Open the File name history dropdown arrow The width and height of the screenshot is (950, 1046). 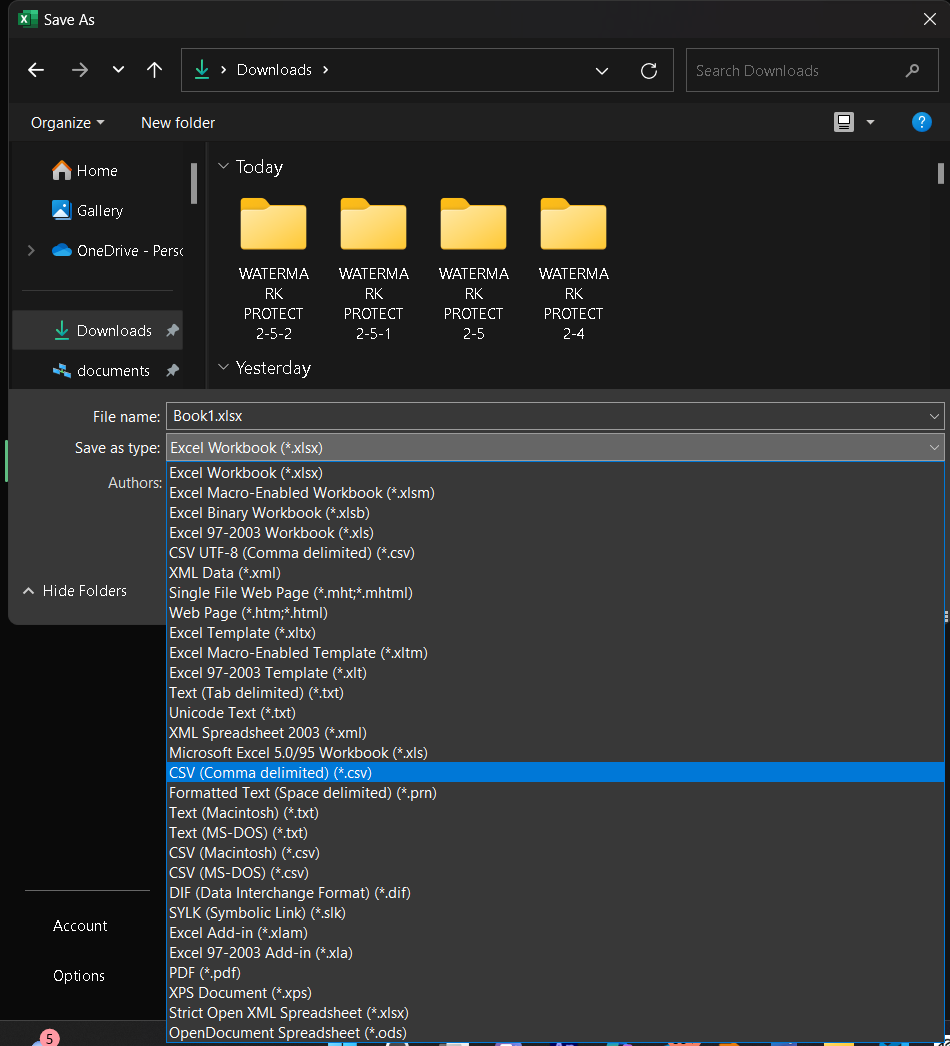934,416
